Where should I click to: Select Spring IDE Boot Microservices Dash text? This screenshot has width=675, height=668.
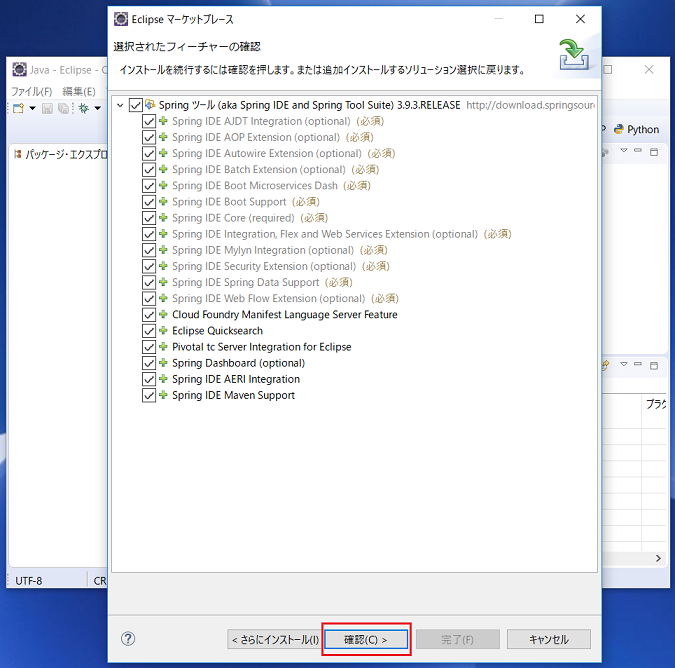click(x=255, y=186)
